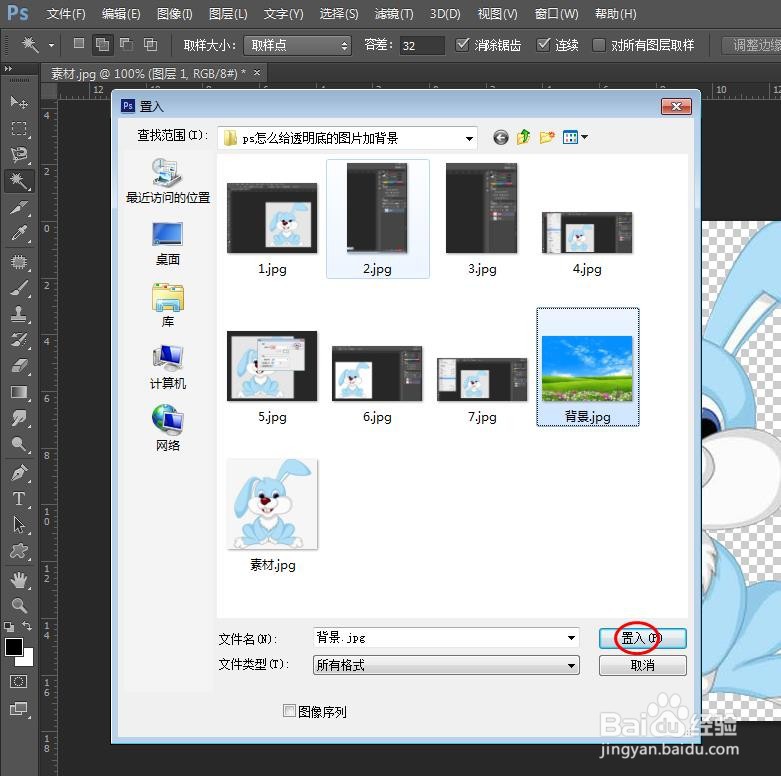Go to Computer (计算机) location
Screen dimensions: 781x776
168,367
